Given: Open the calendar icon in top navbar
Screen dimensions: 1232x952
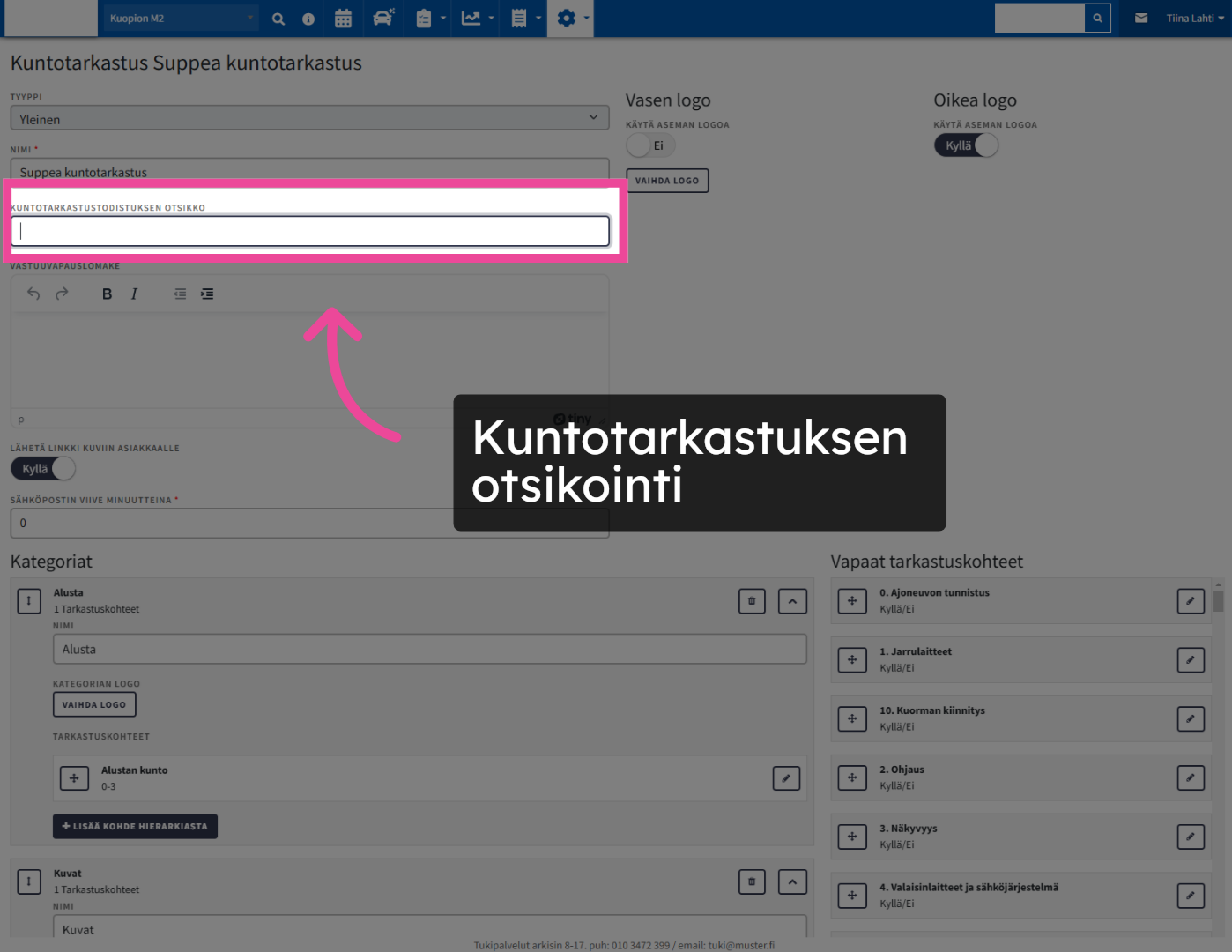Looking at the screenshot, I should (343, 19).
